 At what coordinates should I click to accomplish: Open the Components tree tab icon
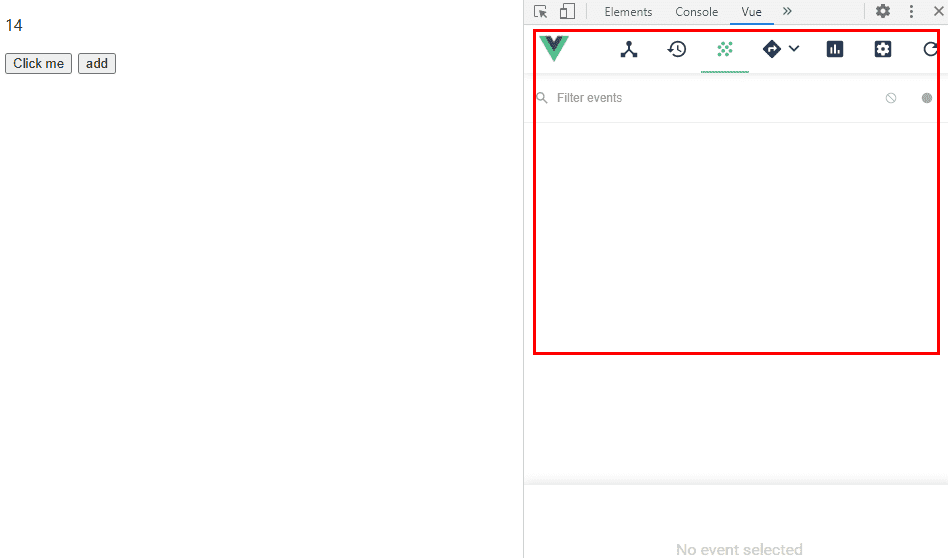click(629, 49)
